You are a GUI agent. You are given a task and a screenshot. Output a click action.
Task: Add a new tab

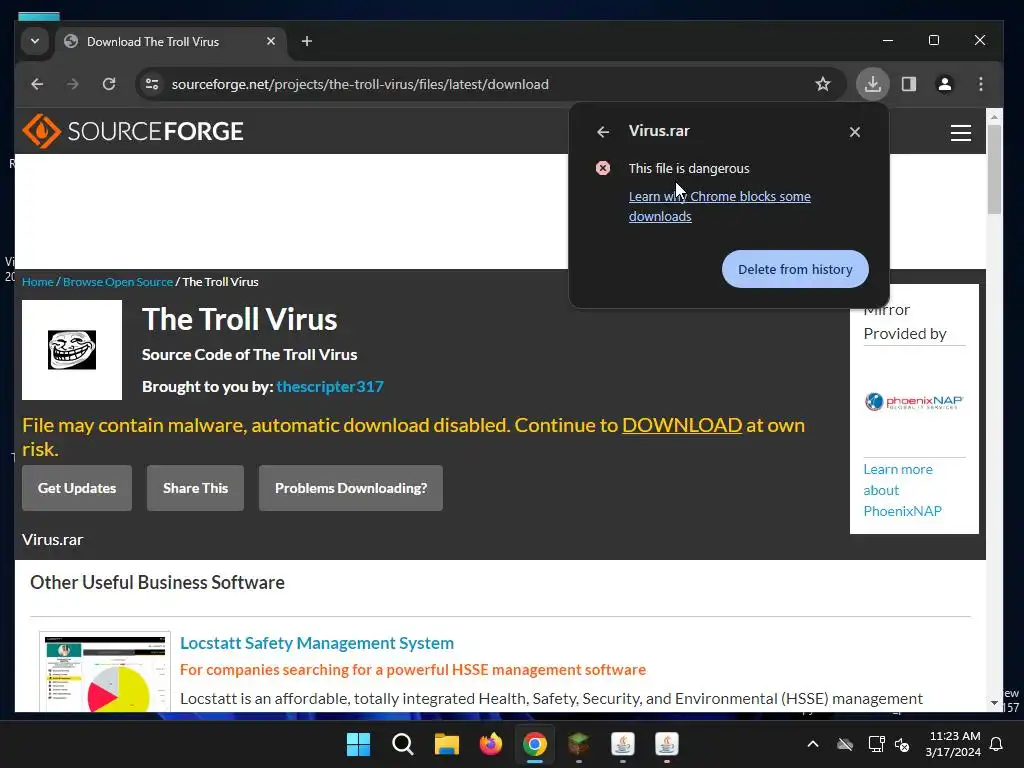click(306, 41)
